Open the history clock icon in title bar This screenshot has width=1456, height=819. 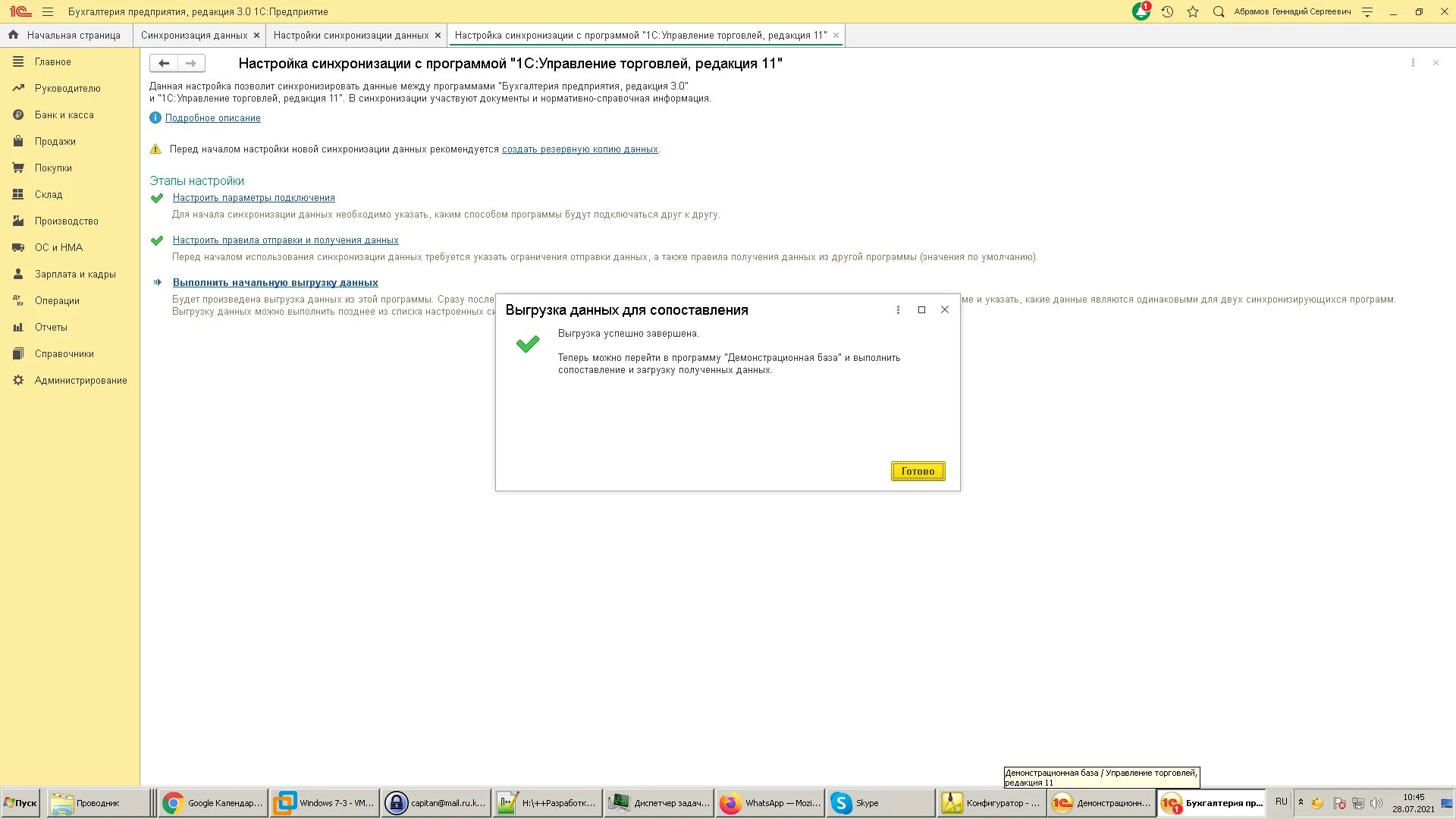pyautogui.click(x=1168, y=12)
